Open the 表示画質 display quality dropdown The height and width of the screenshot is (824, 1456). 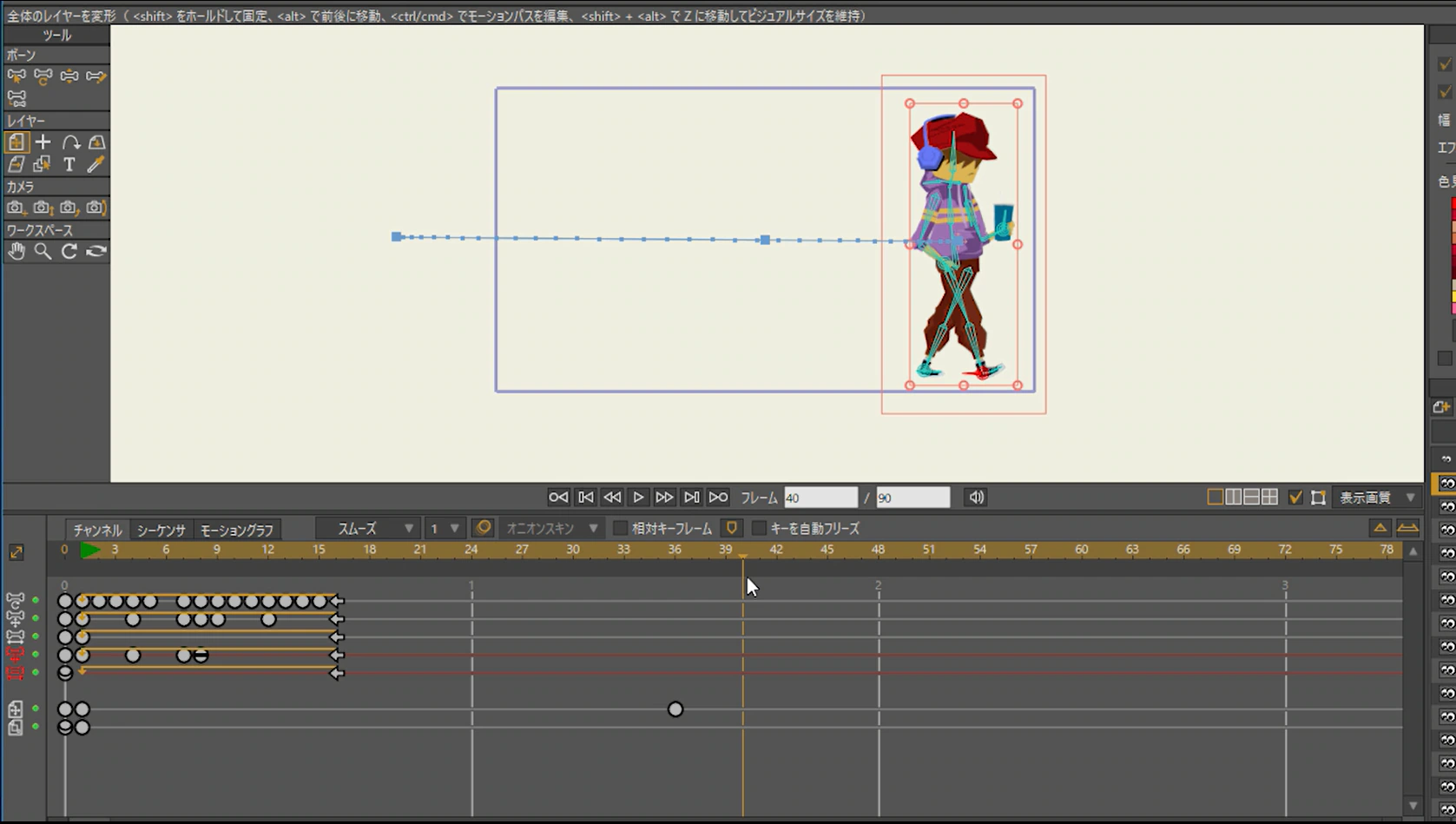(x=1376, y=498)
